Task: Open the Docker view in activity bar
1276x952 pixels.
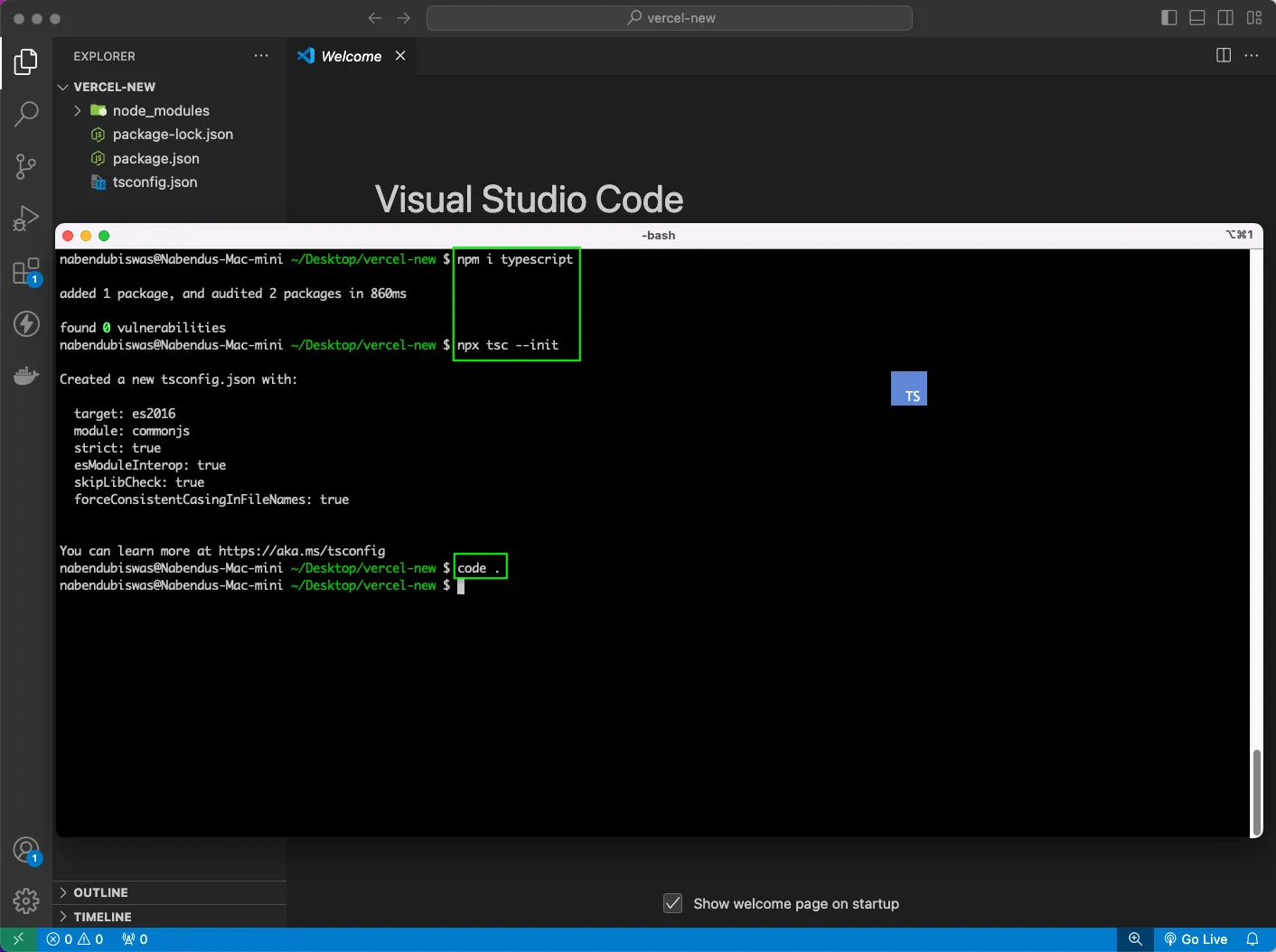Action: (26, 376)
